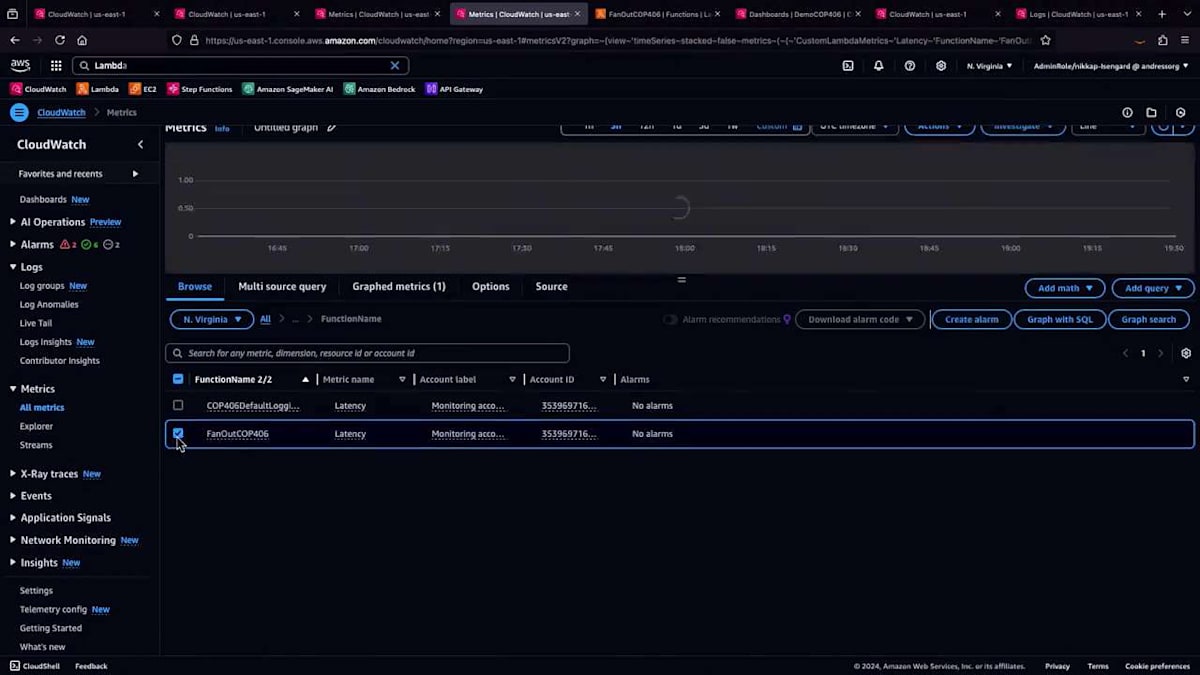
Task: Click the Info link beside Metrics heading
Action: click(x=222, y=128)
